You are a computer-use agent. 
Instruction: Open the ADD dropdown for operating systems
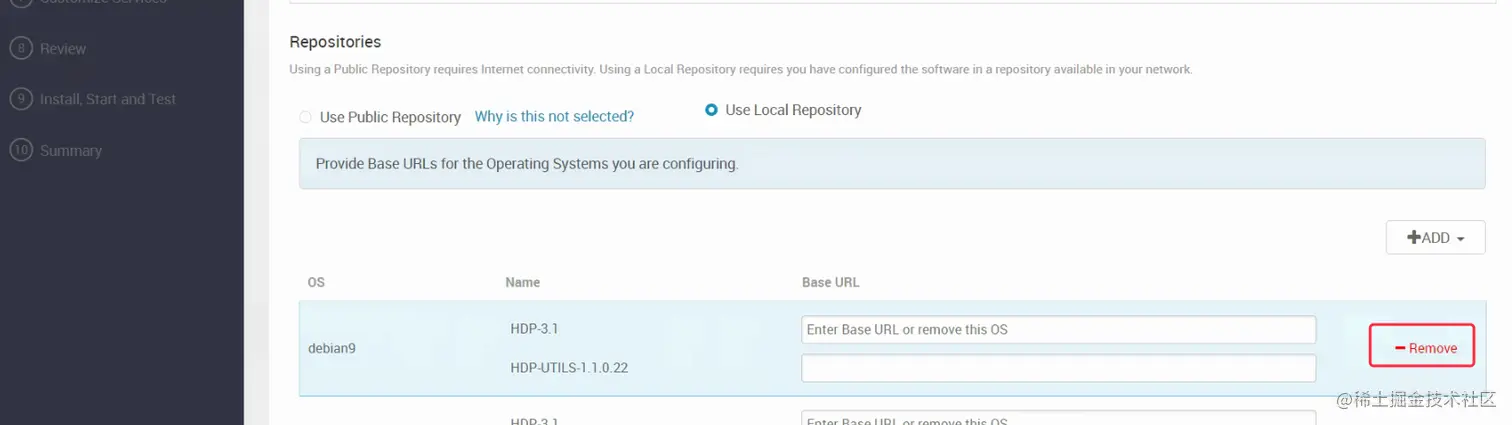click(1435, 238)
